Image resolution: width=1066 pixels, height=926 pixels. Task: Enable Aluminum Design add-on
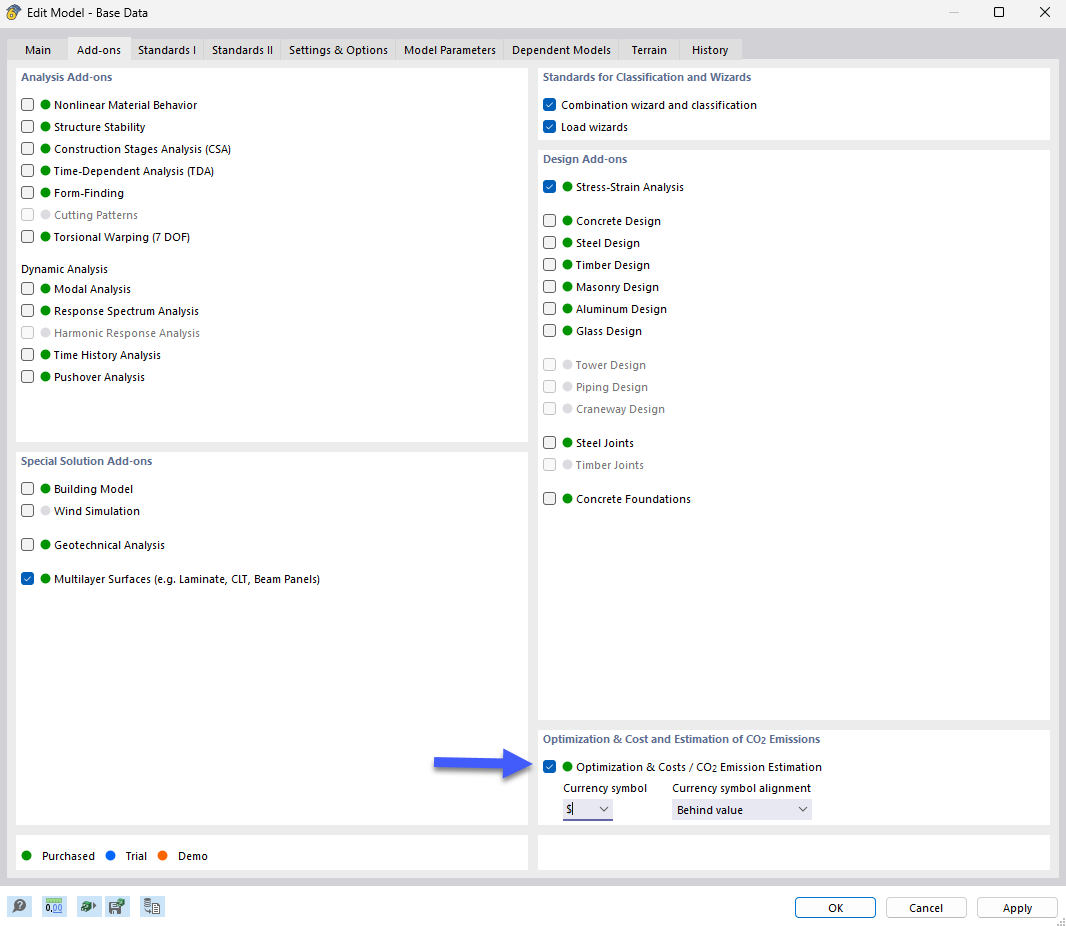pos(549,309)
